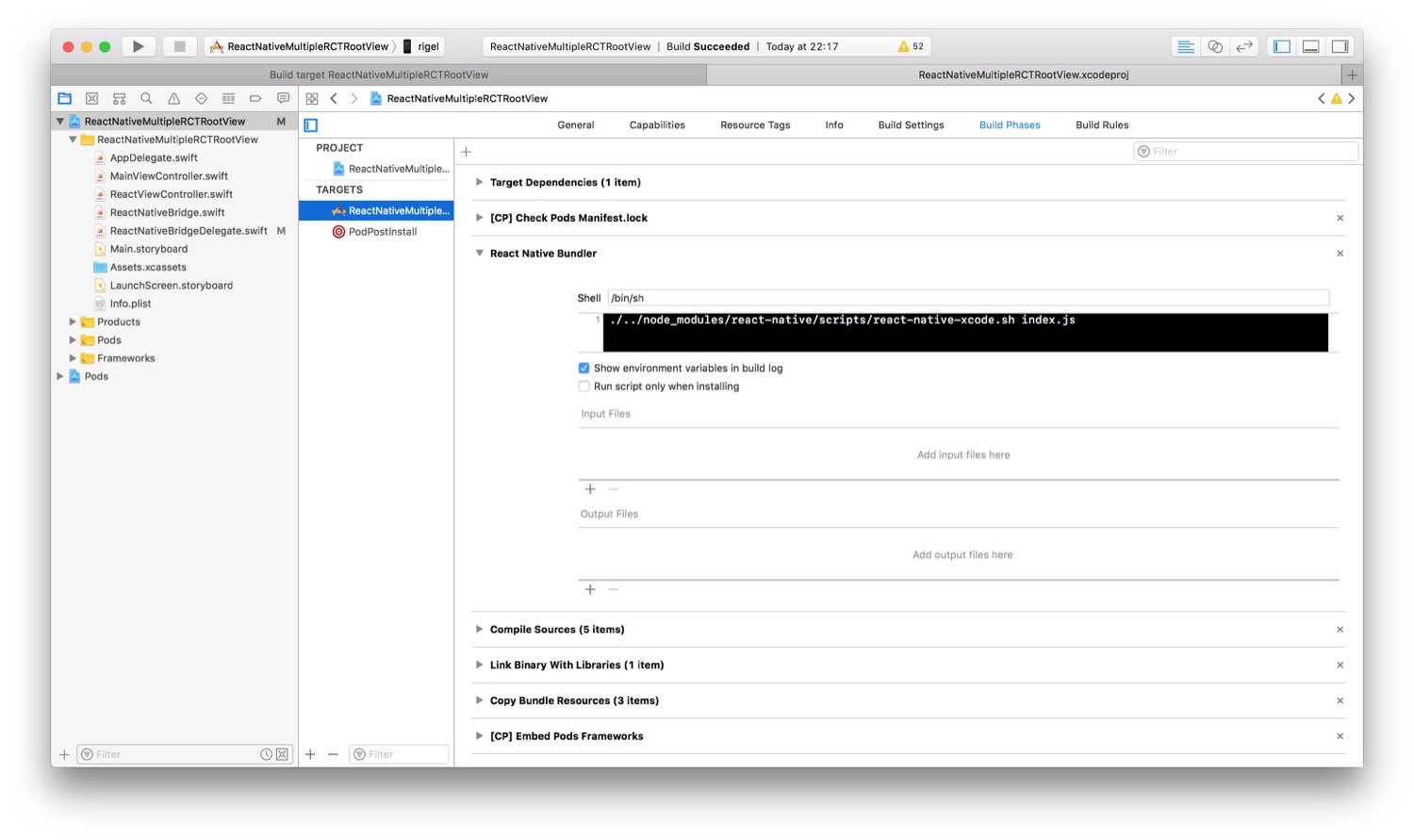
Task: Add a new tab with plus button
Action: pyautogui.click(x=1352, y=74)
